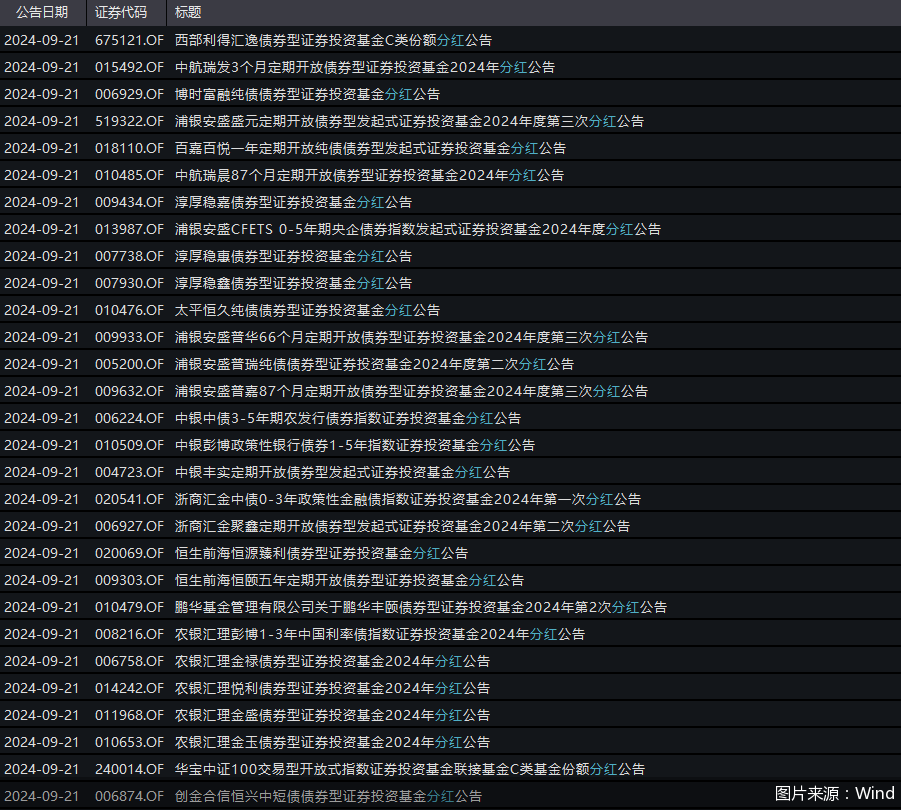Open 华宝中证100交易型开放式指数 联接基金 announcement

pyautogui.click(x=410, y=769)
